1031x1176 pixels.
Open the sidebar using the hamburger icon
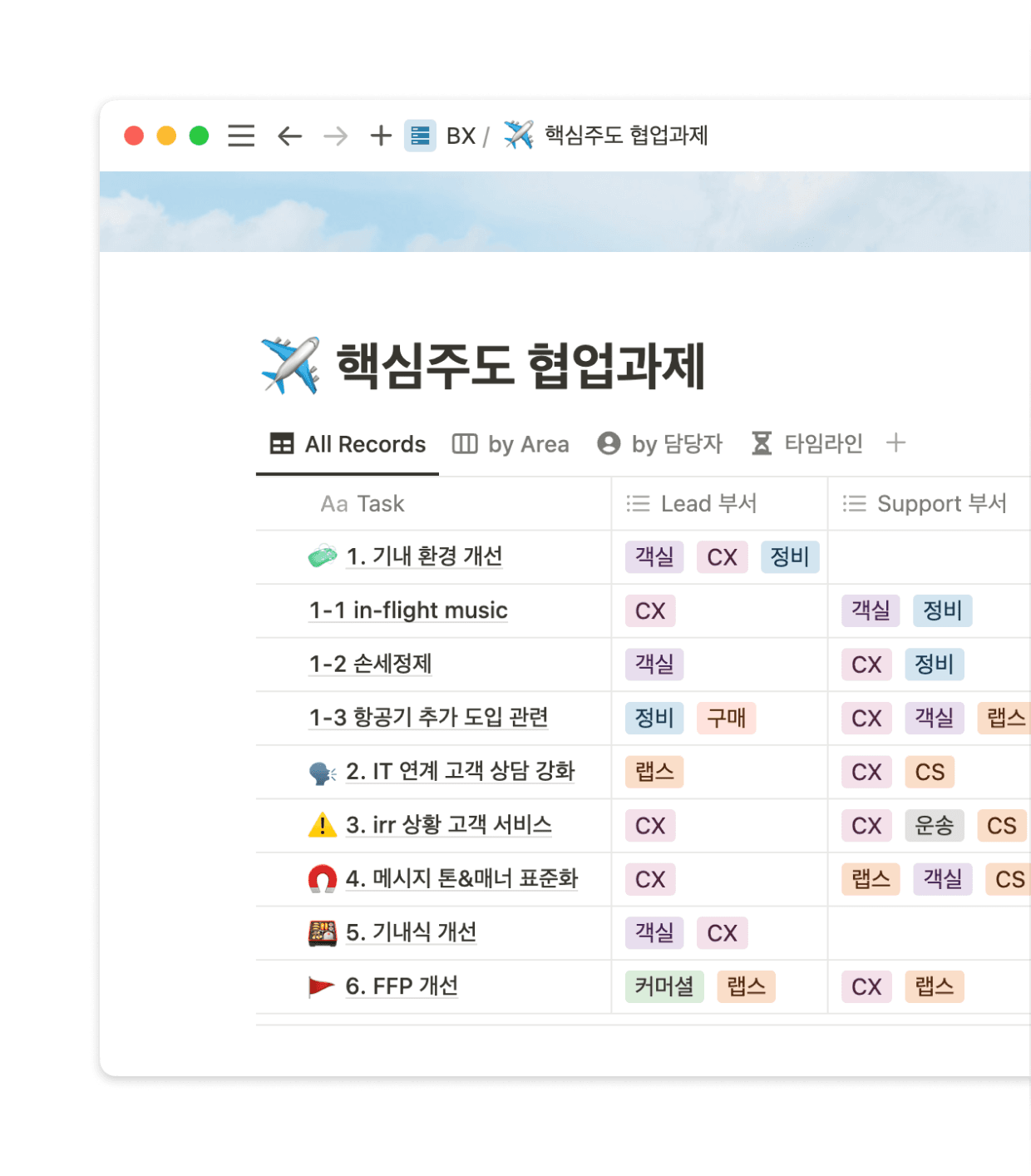point(240,136)
